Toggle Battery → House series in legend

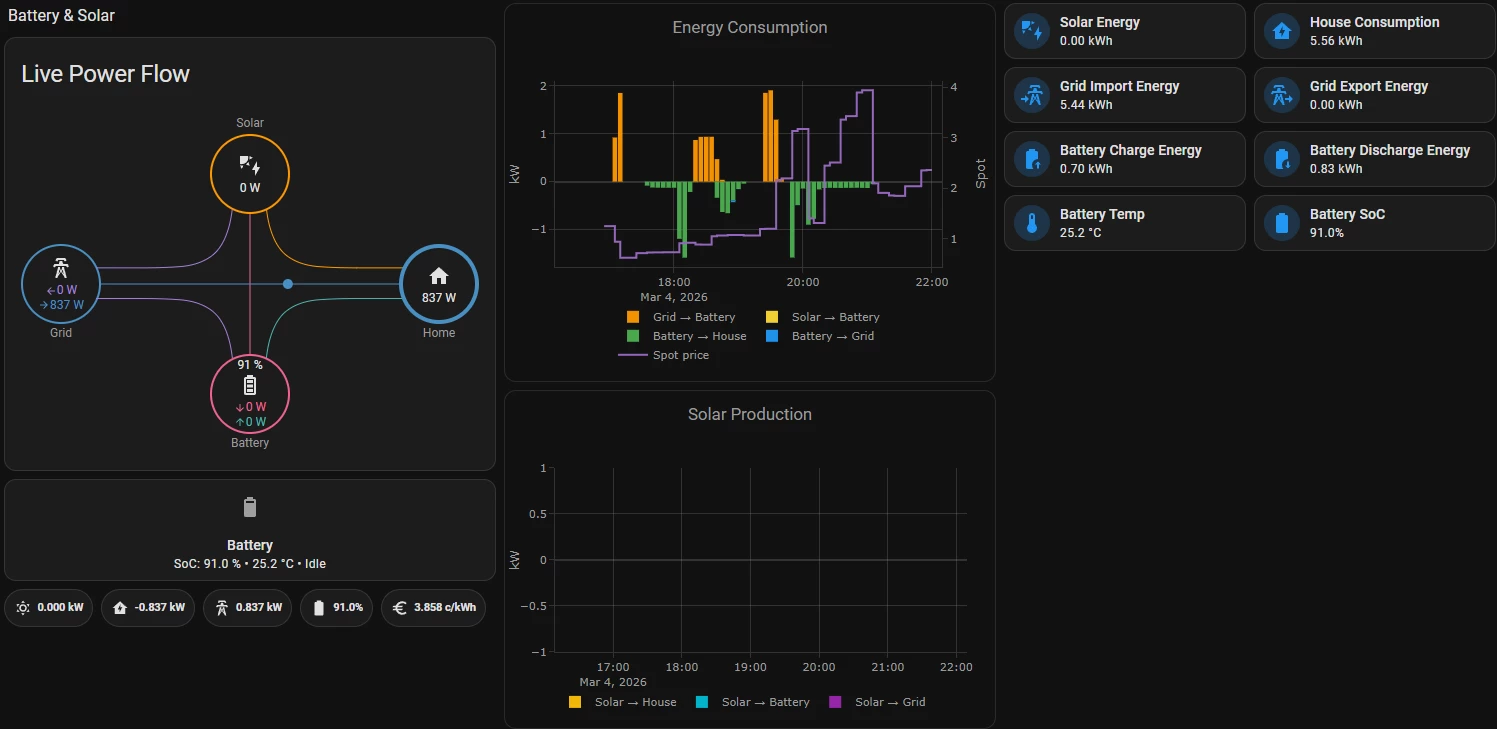pyautogui.click(x=686, y=336)
